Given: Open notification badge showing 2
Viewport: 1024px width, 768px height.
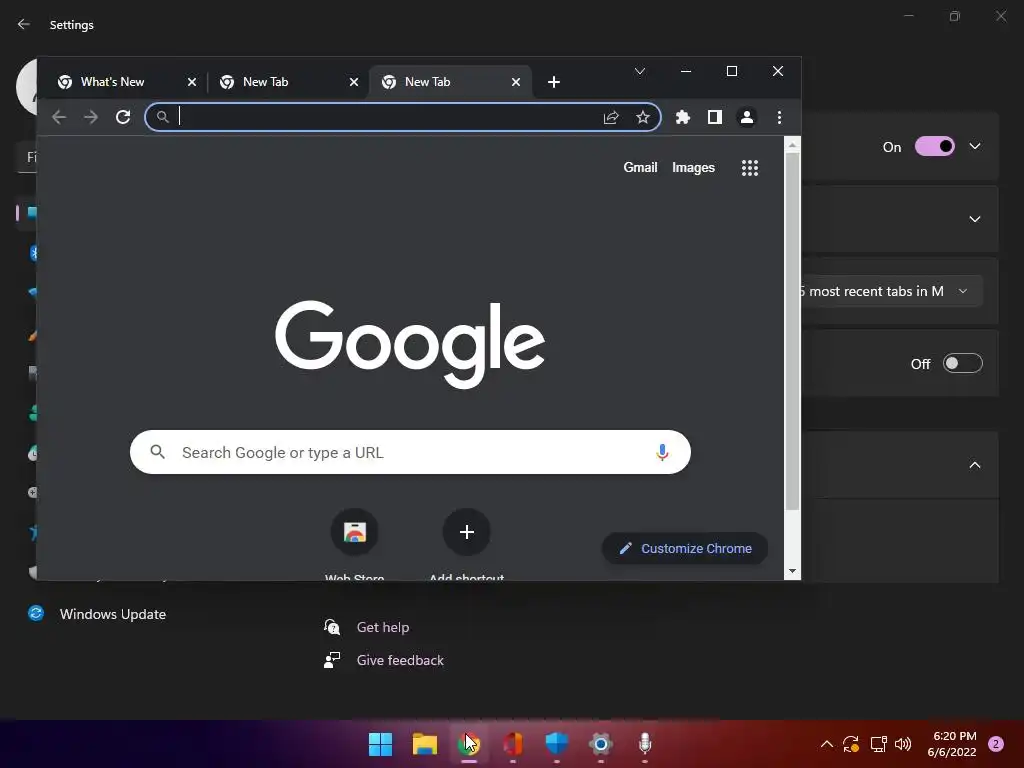Looking at the screenshot, I should [996, 744].
